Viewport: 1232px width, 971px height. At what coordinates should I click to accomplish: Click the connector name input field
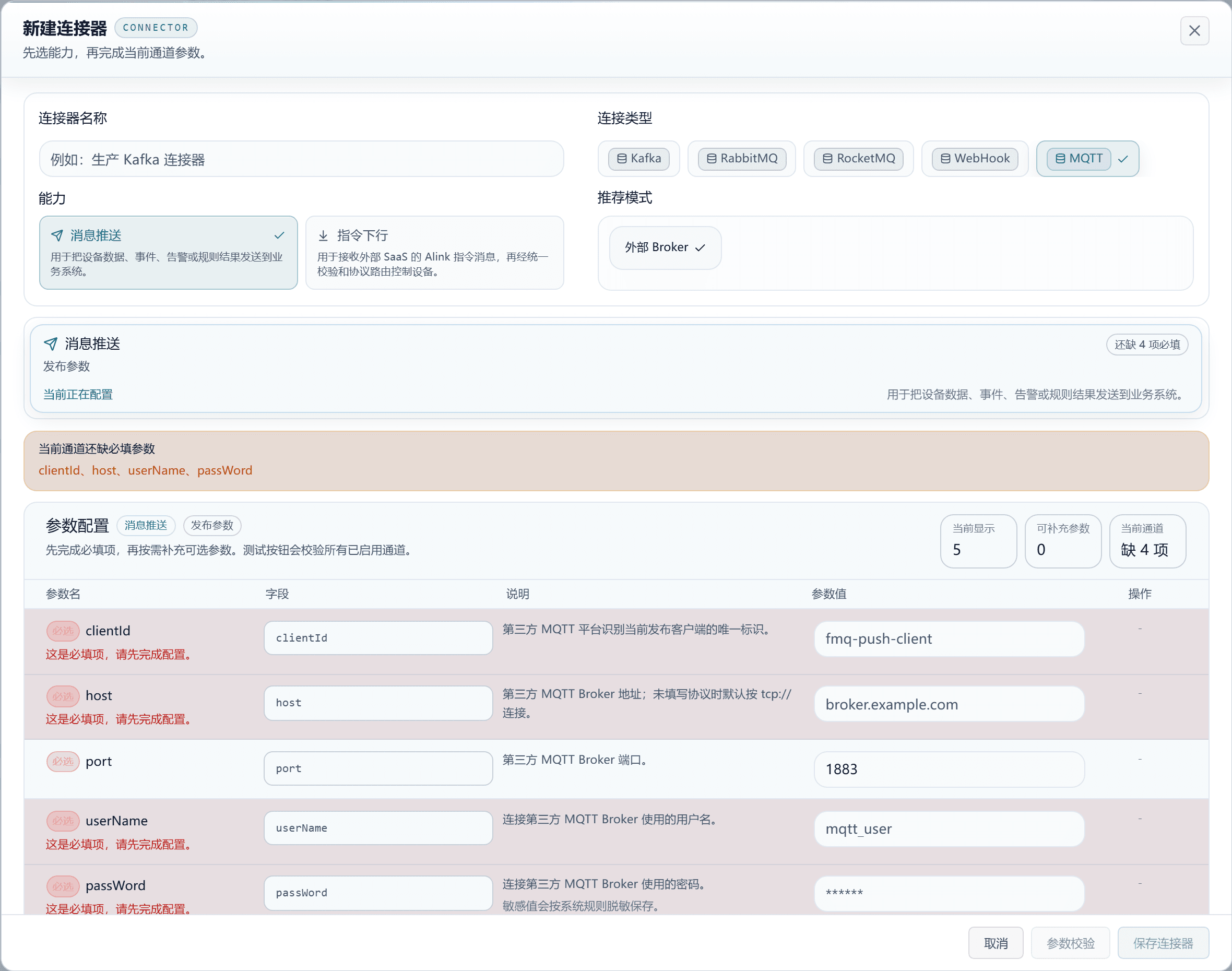301,159
